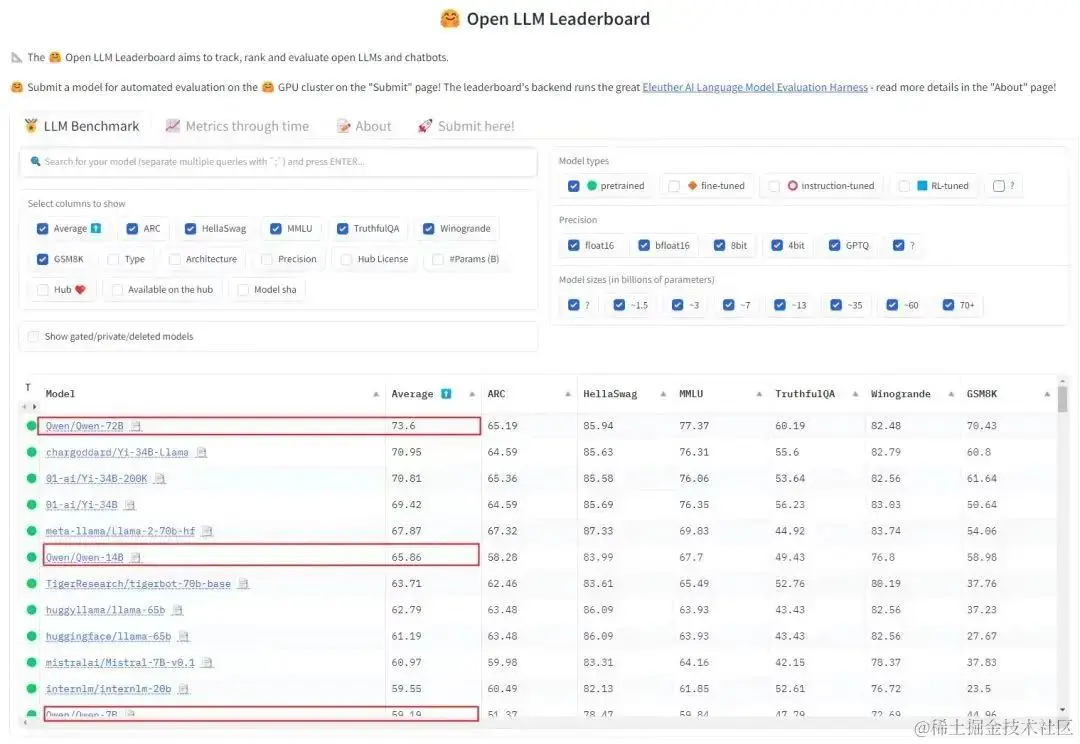Image resolution: width=1080 pixels, height=744 pixels.
Task: Enable Available on the hub checkbox
Action: [x=117, y=289]
